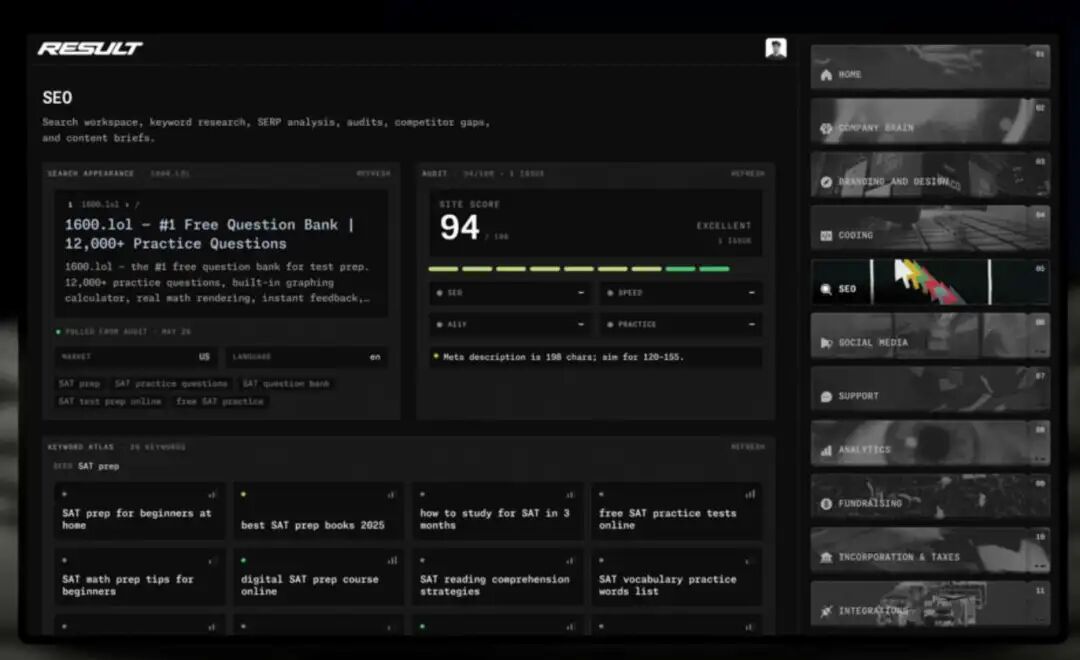Expand the SEO audit category row
1080x660 pixels.
click(510, 293)
